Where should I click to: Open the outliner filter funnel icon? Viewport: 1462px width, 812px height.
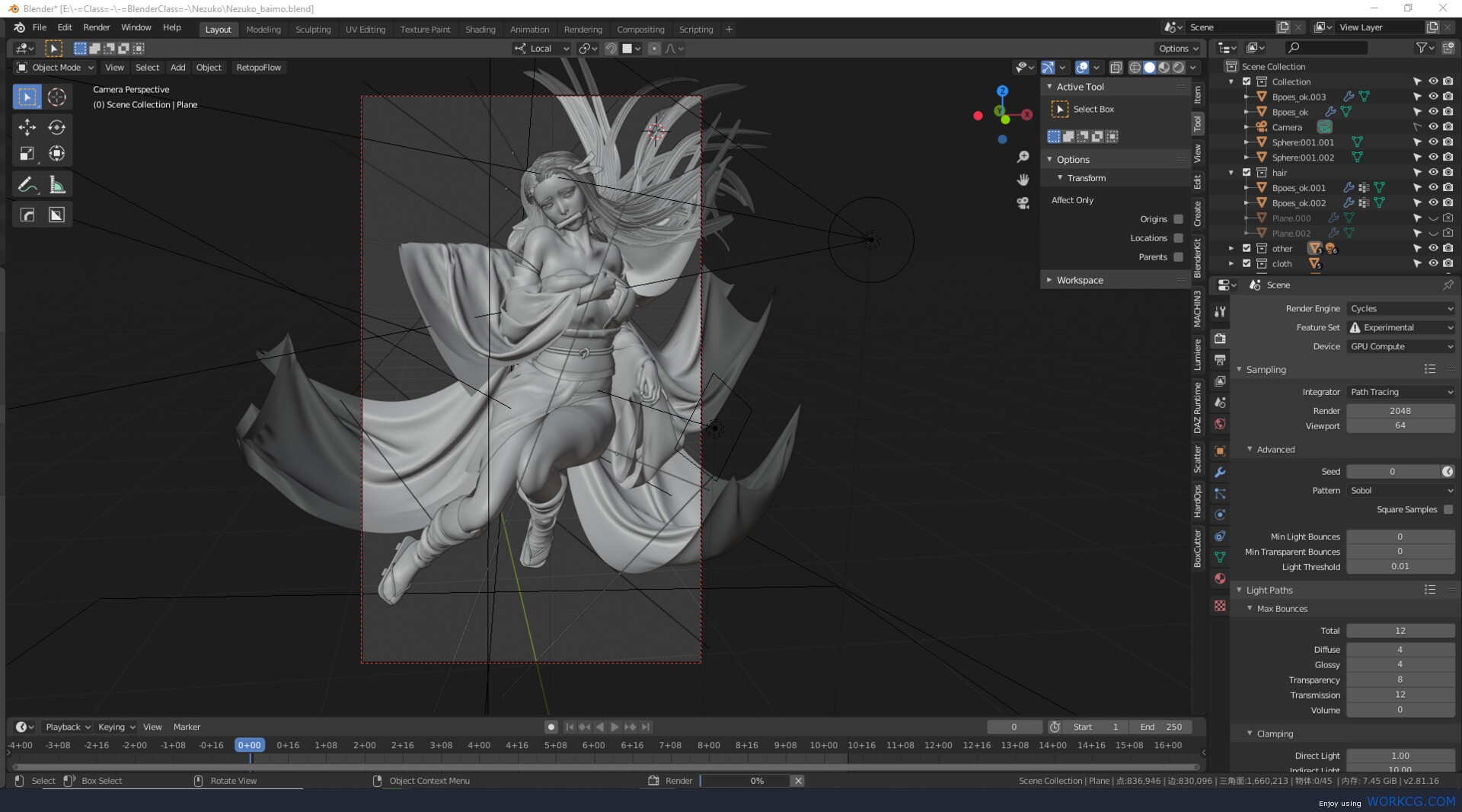coord(1421,48)
